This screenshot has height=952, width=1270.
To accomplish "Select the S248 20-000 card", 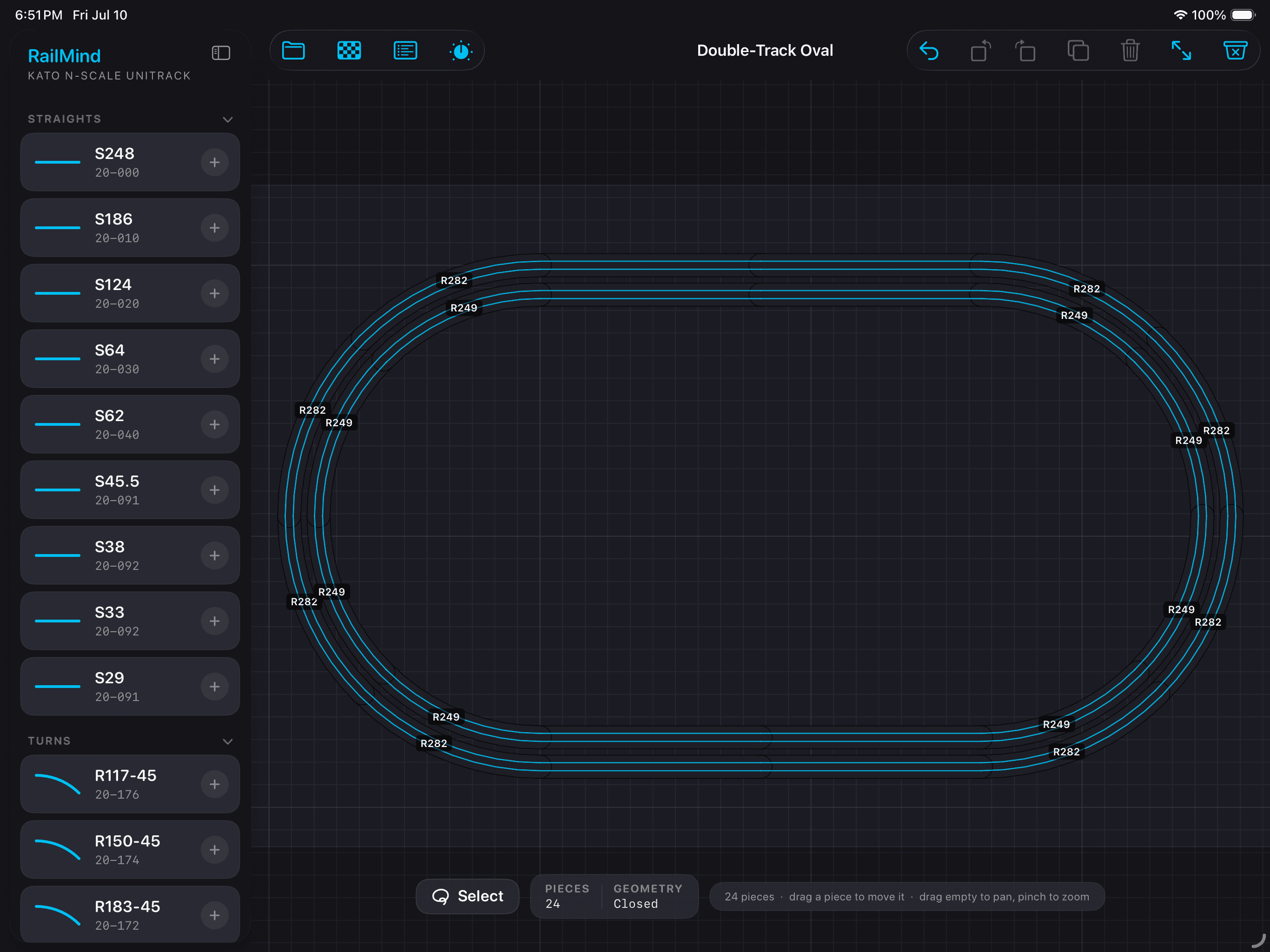I will coord(130,163).
